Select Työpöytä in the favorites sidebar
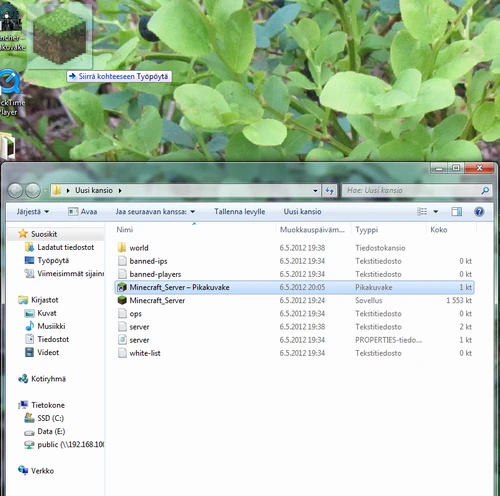Viewport: 500px width, 496px height. click(53, 260)
